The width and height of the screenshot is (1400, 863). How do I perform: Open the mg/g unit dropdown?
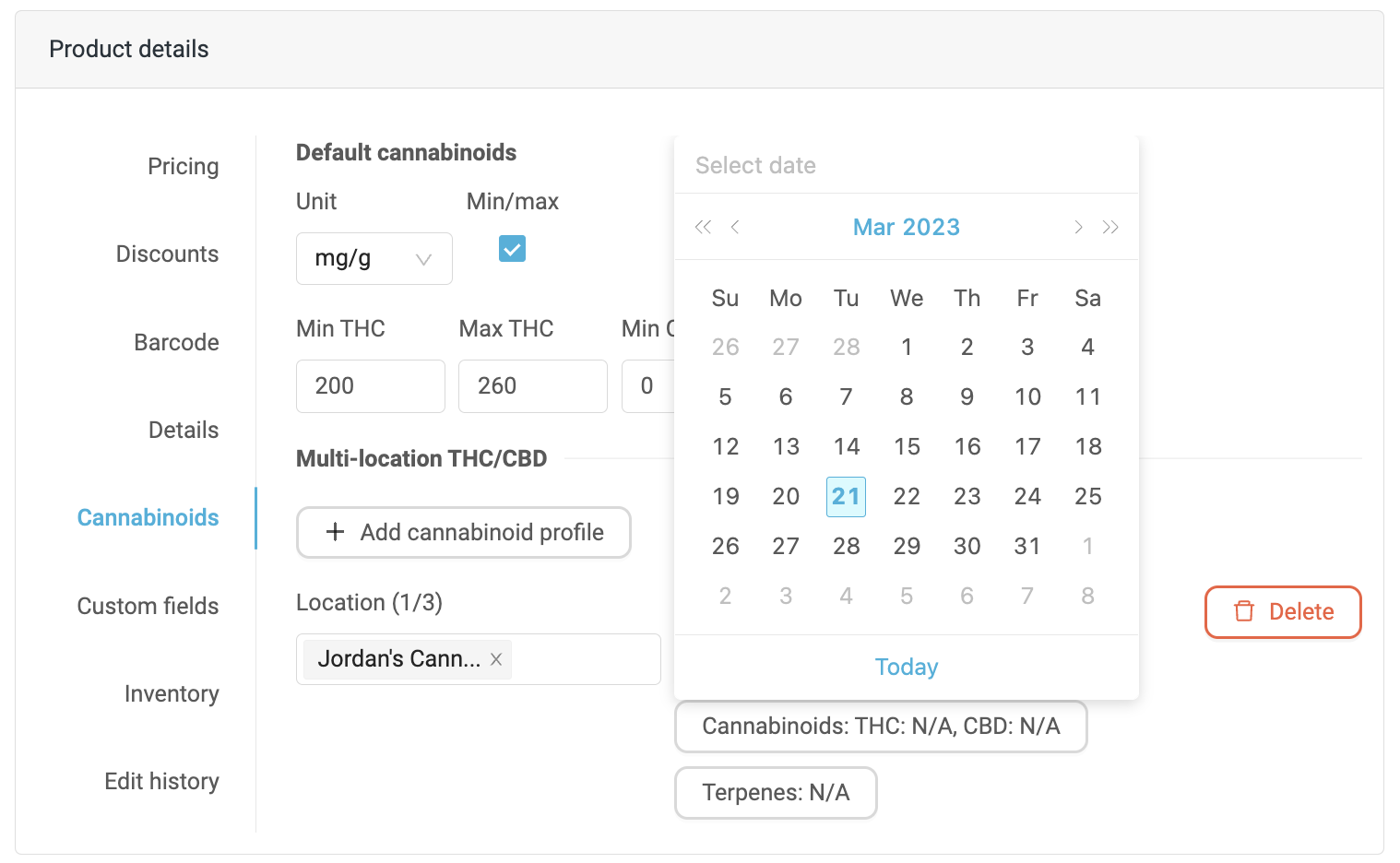coord(374,259)
